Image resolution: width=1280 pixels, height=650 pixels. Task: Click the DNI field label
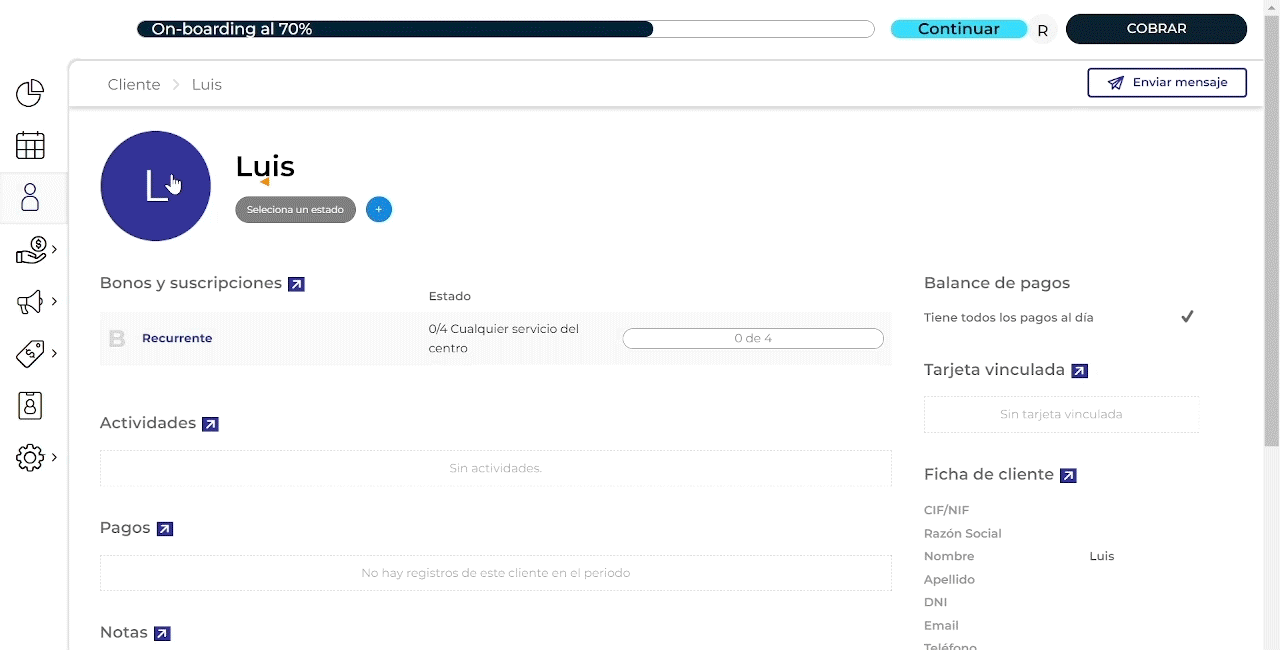click(x=936, y=602)
